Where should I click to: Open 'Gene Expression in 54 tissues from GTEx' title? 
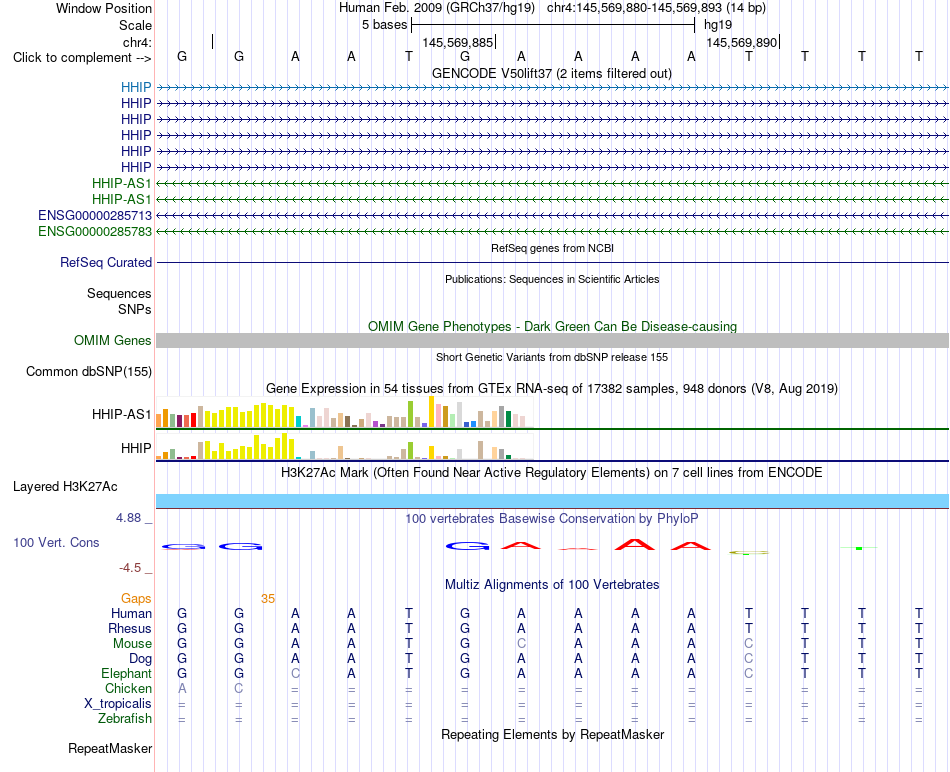point(552,388)
